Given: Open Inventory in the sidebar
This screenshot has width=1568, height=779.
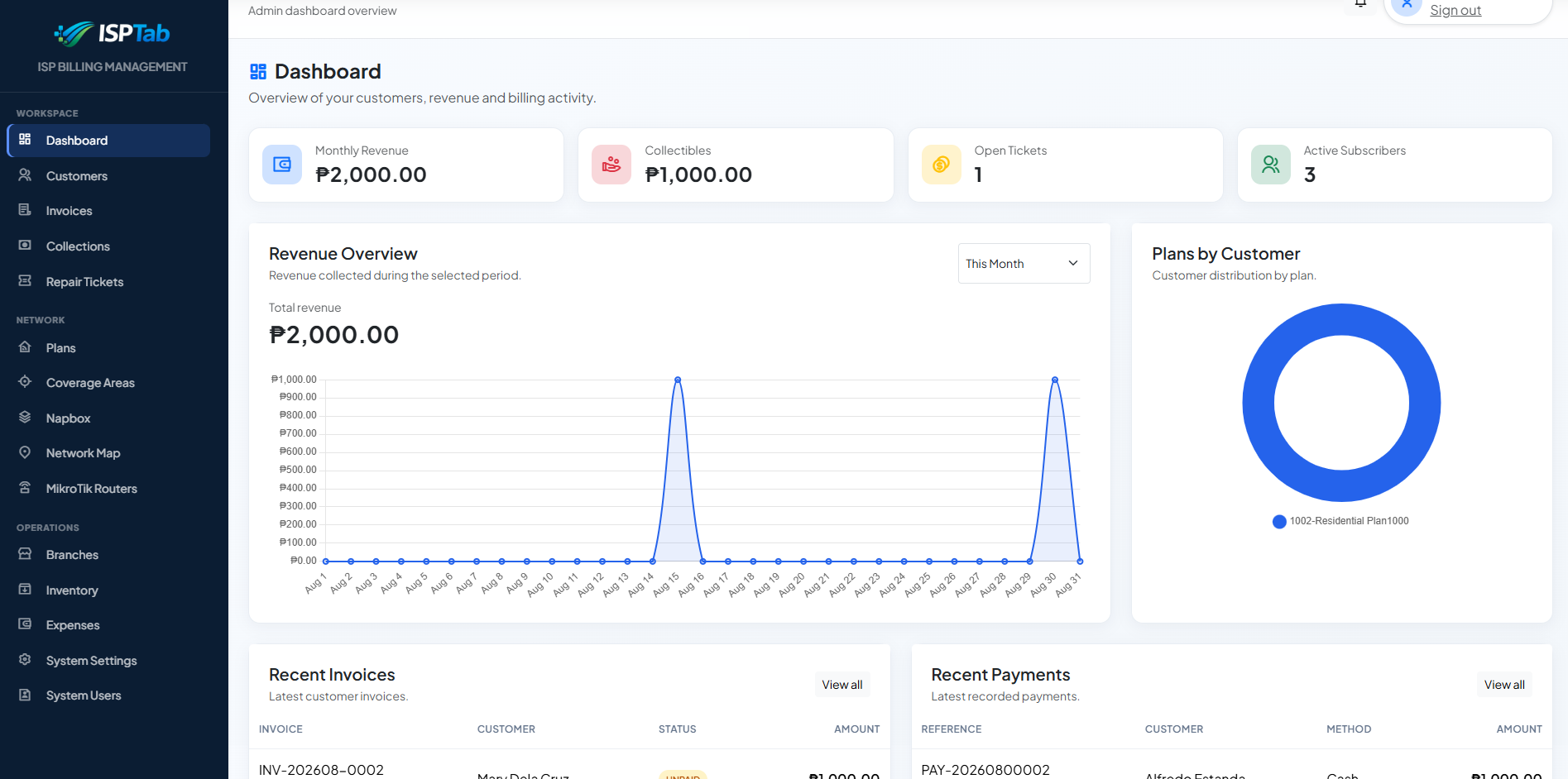Looking at the screenshot, I should coord(108,590).
